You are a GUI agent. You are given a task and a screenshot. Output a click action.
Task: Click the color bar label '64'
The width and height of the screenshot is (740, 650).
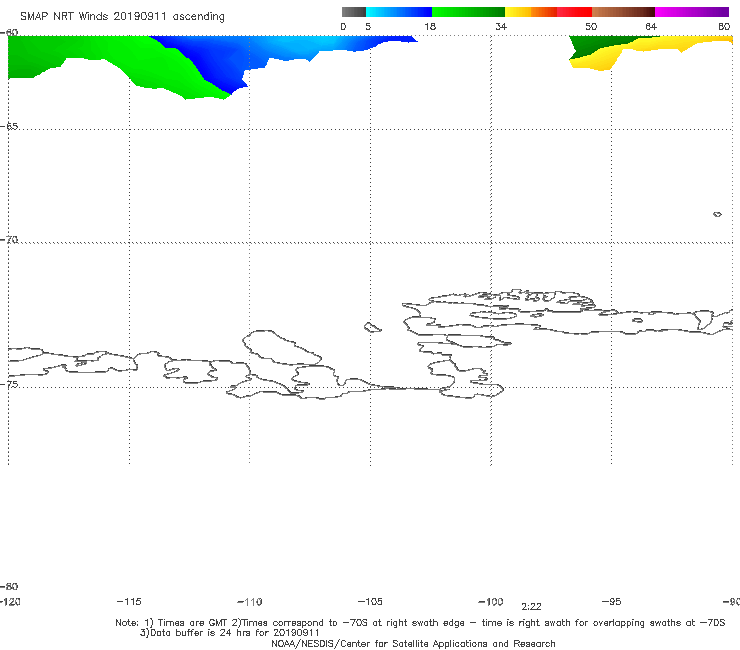(x=651, y=26)
